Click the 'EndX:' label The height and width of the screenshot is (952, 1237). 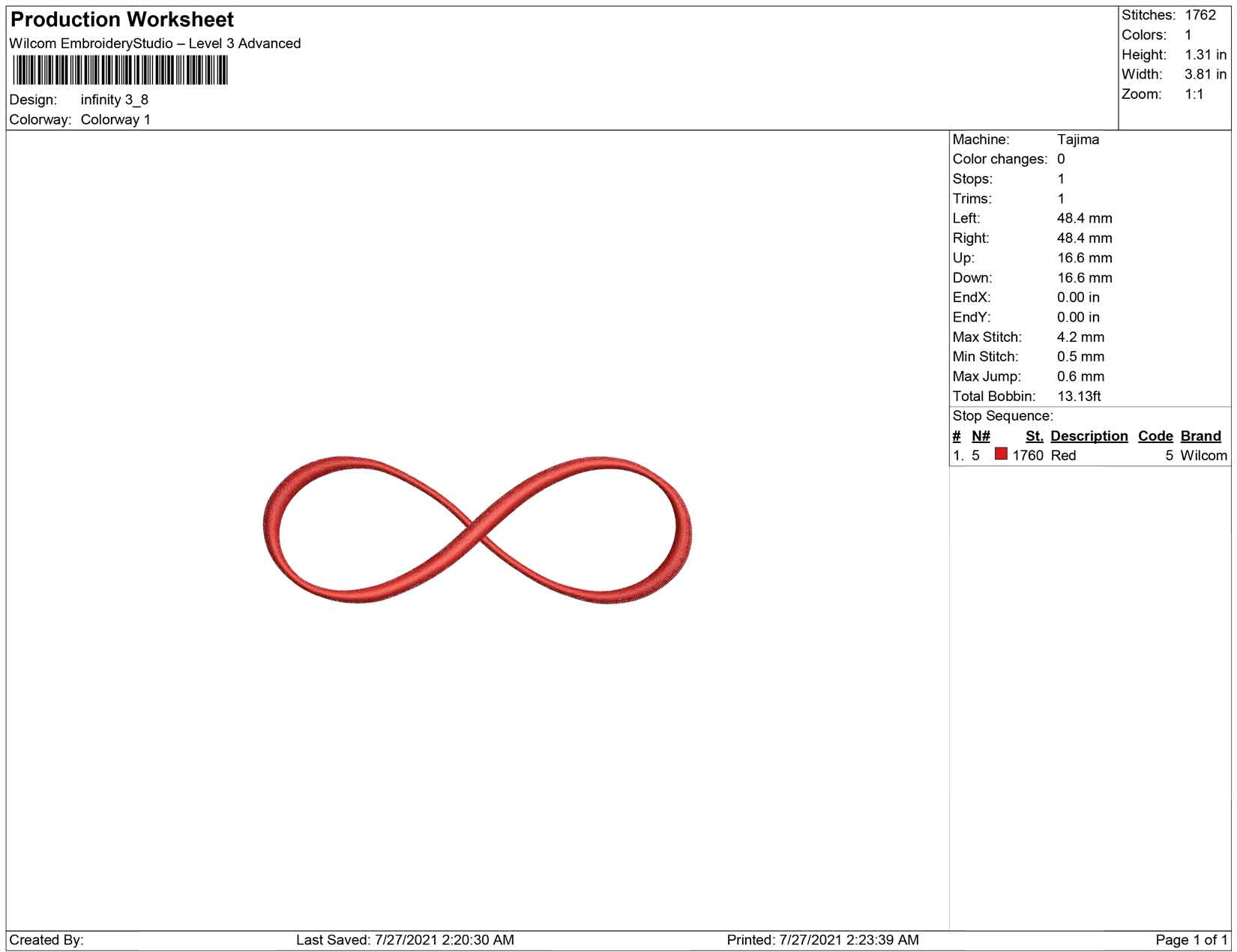pyautogui.click(x=972, y=298)
